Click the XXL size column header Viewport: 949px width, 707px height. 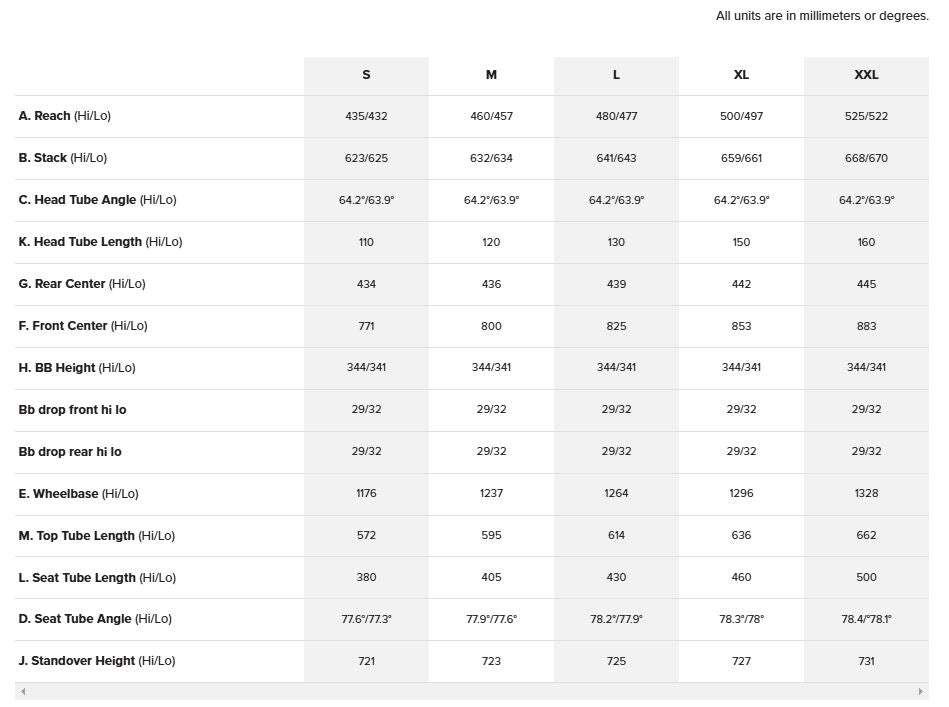coord(866,75)
